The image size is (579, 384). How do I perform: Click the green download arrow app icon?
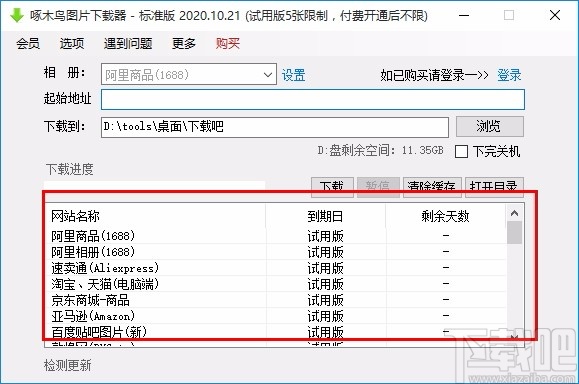pos(16,16)
